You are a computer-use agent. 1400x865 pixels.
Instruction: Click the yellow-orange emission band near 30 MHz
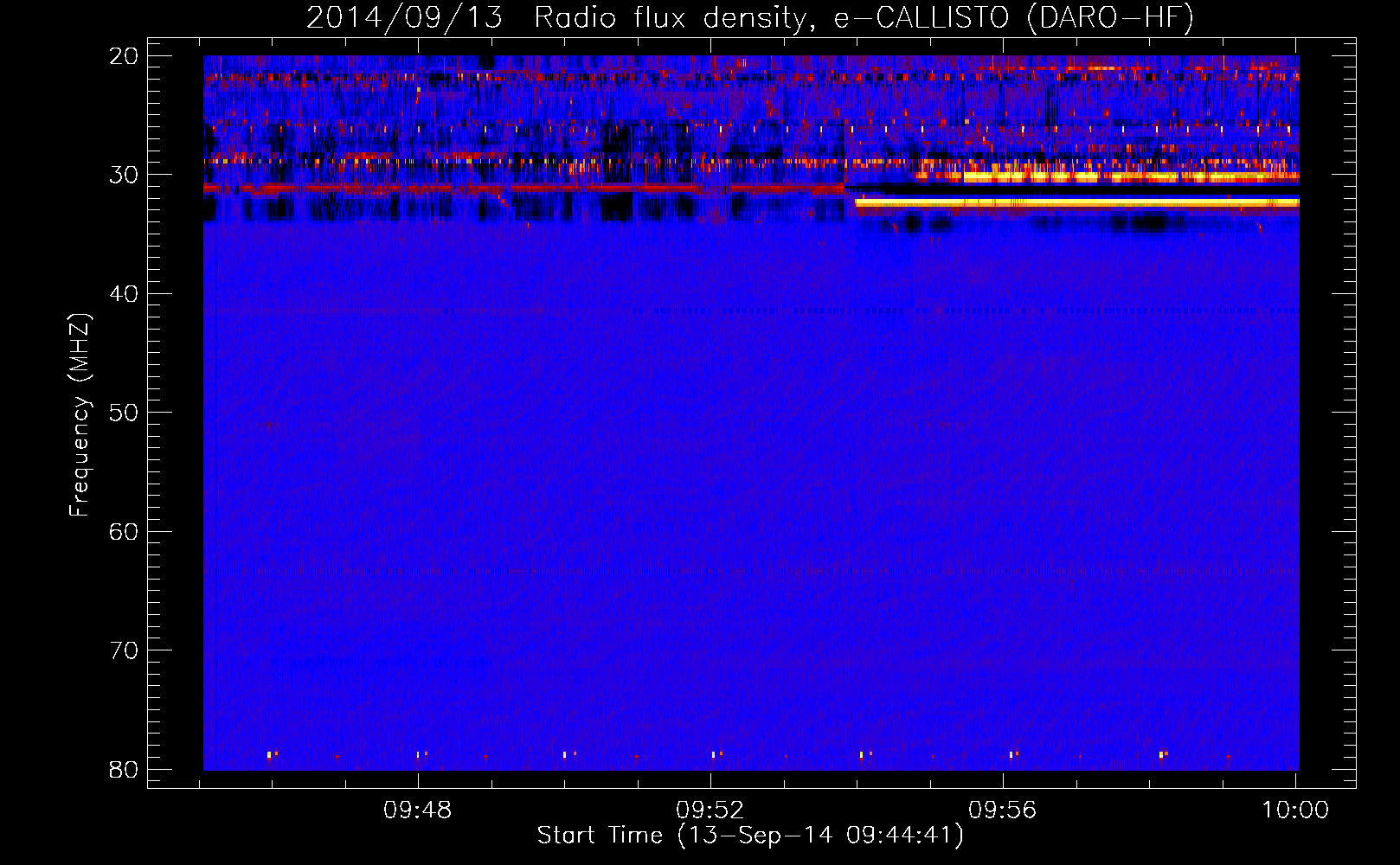[1108, 176]
